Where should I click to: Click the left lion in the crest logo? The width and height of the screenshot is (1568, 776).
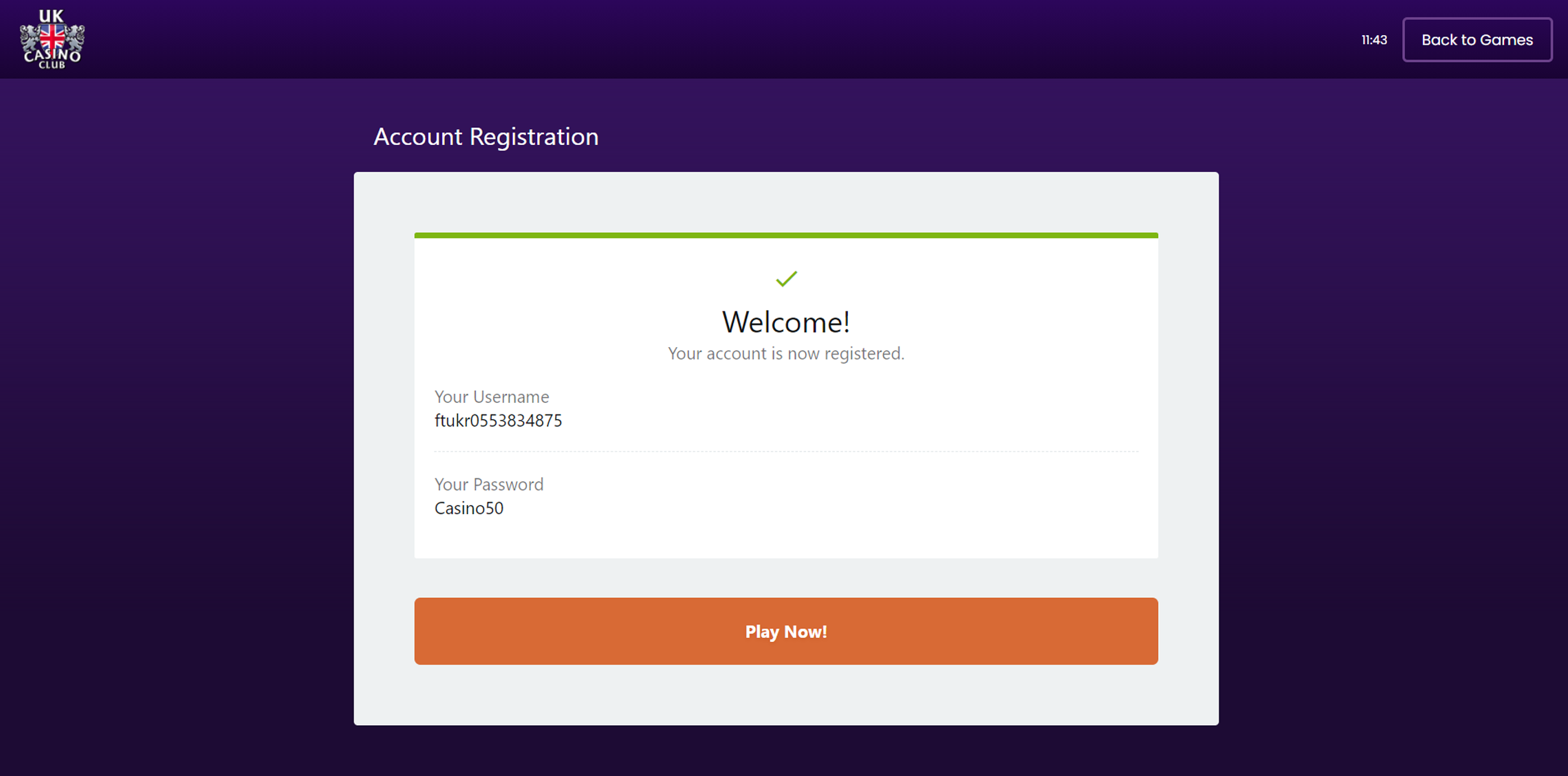tap(30, 38)
